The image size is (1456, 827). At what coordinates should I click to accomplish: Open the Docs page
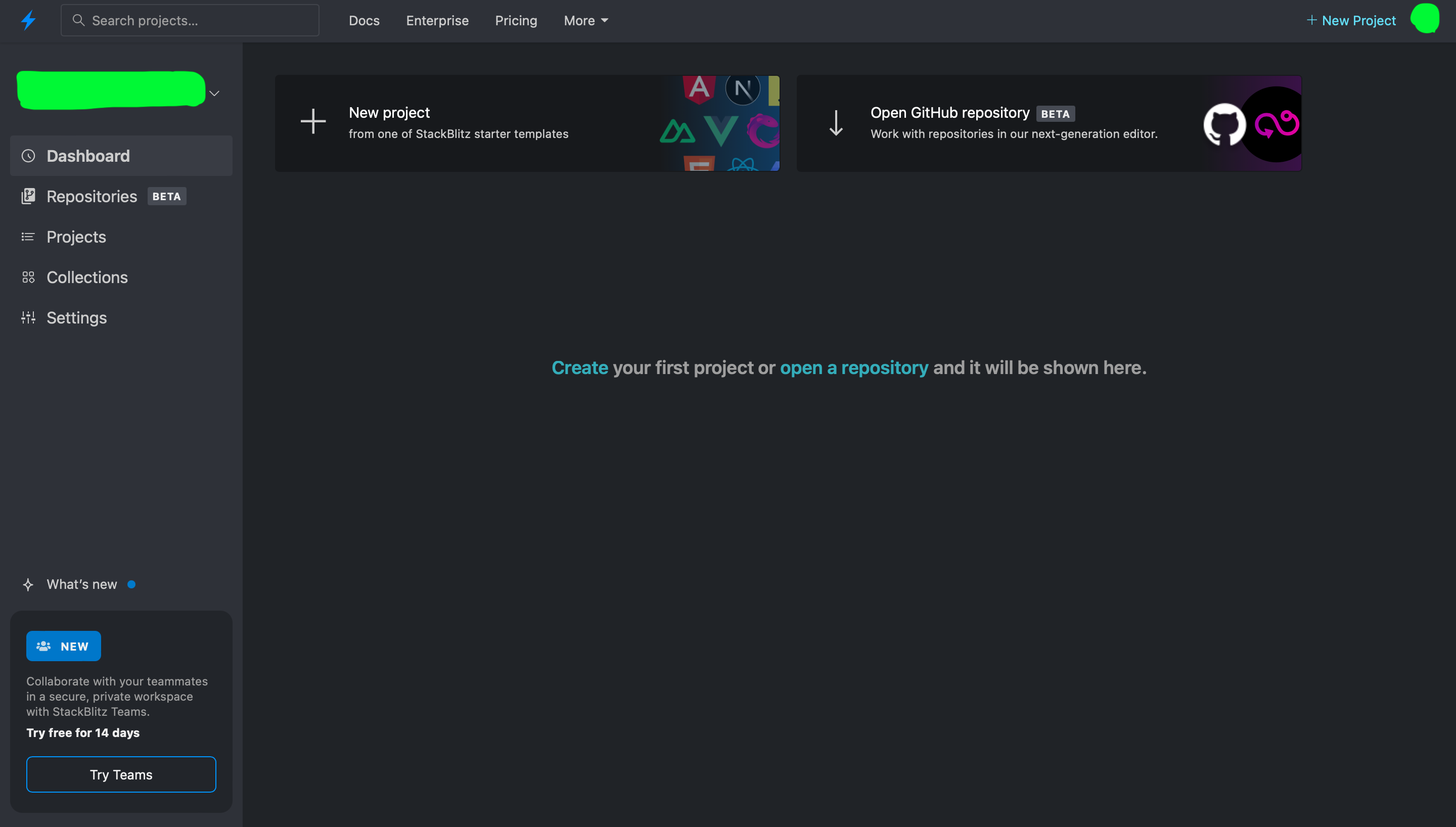[x=364, y=20]
